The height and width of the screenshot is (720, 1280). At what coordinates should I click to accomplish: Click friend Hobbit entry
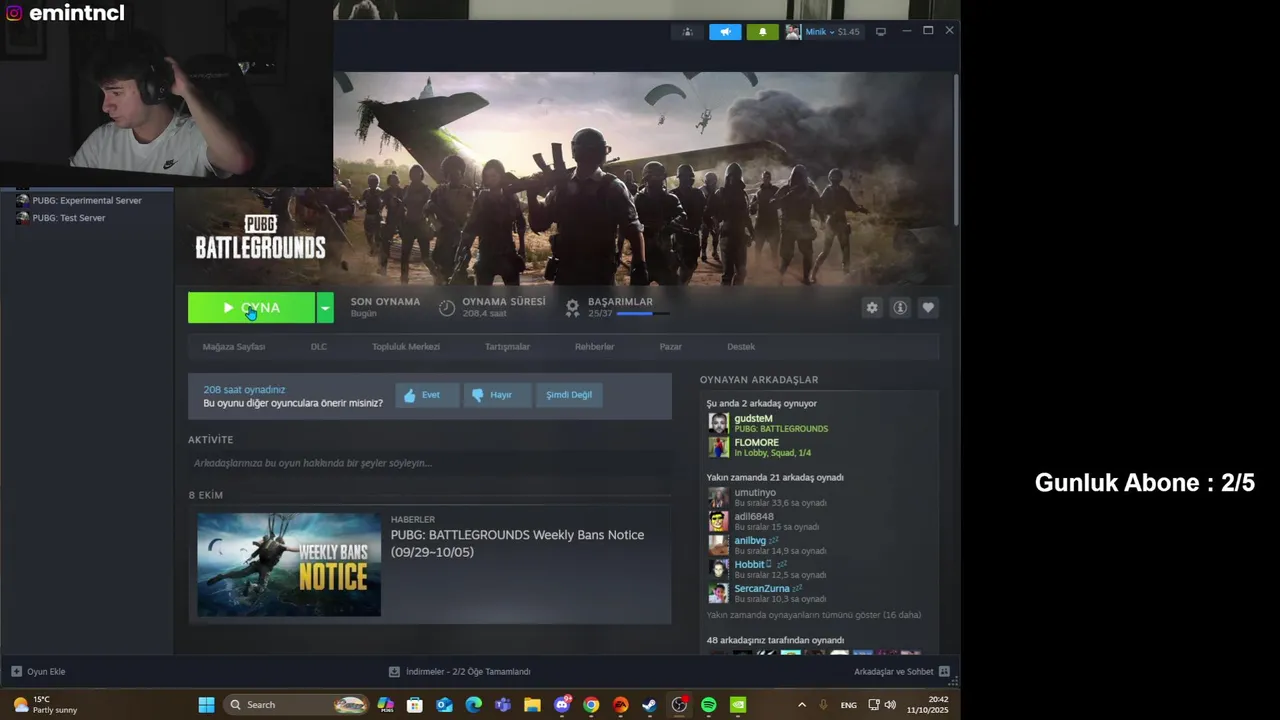768,569
